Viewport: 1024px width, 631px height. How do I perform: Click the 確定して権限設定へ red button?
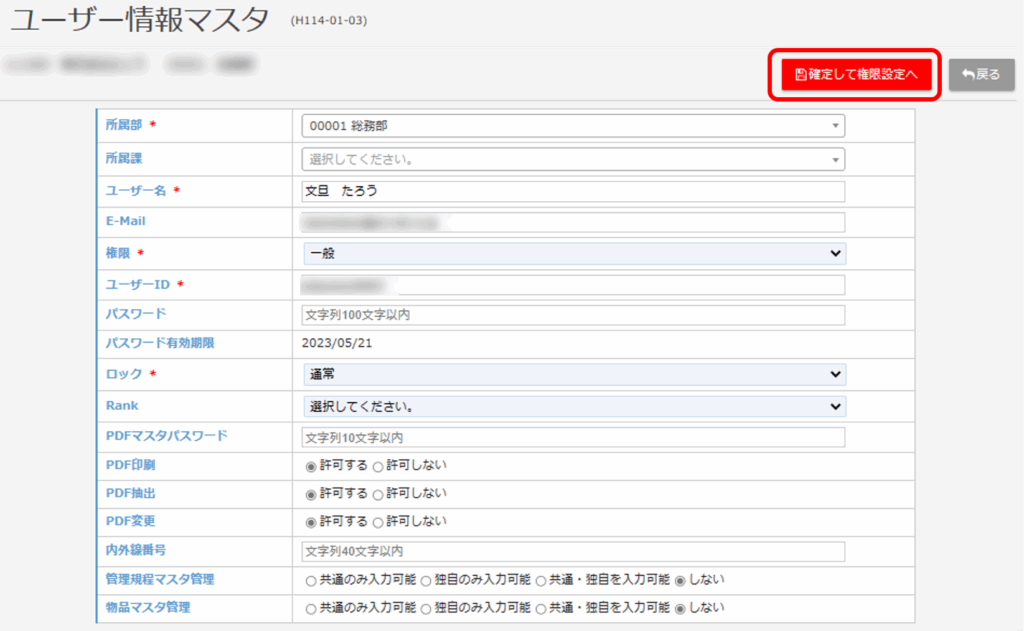click(855, 75)
